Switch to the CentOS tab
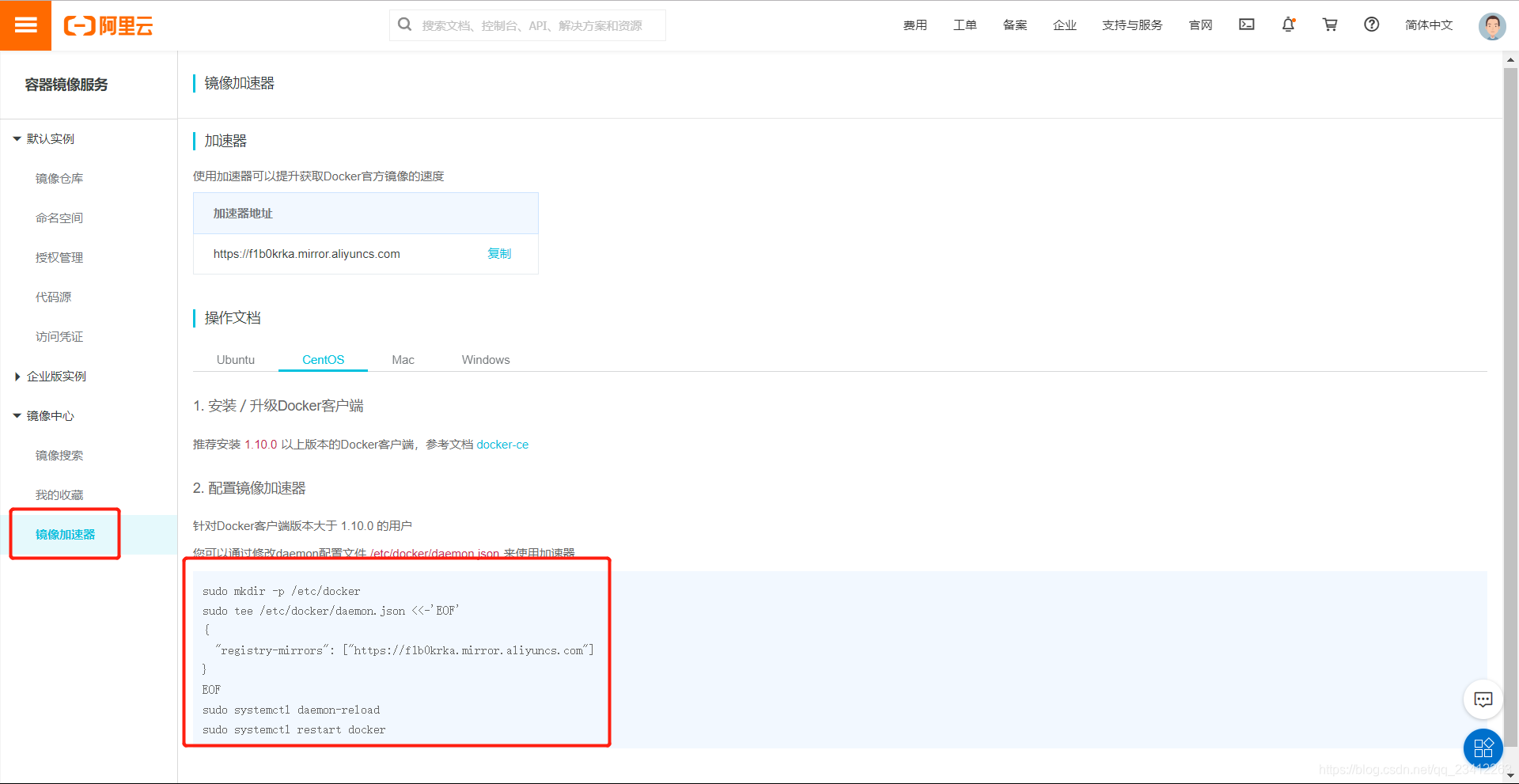This screenshot has width=1519, height=784. [x=323, y=359]
